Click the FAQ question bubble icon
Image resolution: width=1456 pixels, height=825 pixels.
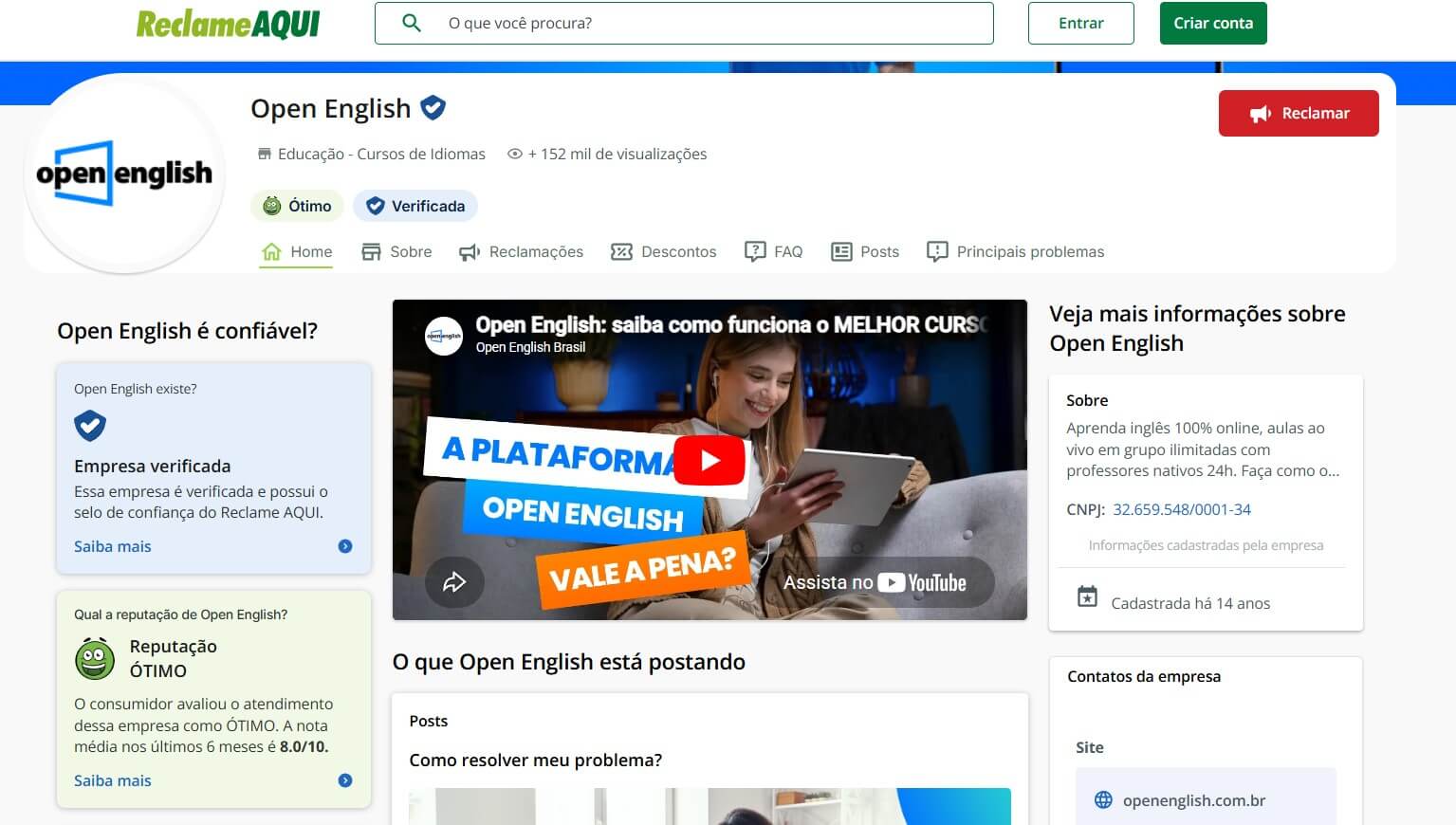click(x=755, y=251)
